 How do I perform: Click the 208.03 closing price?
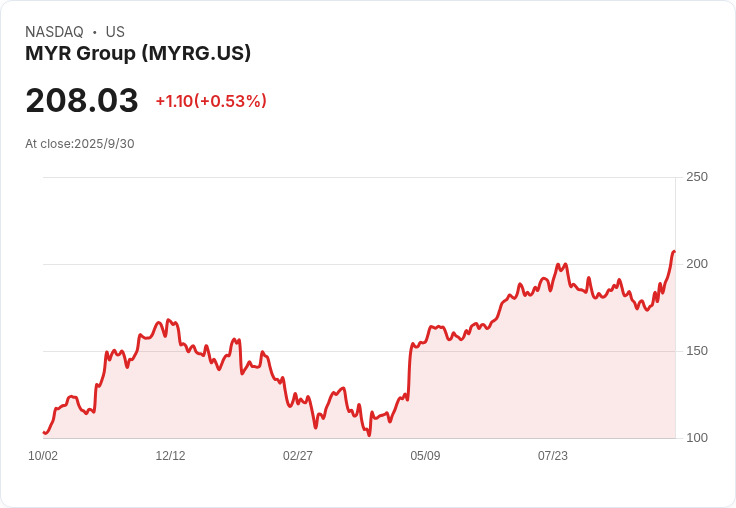[82, 101]
